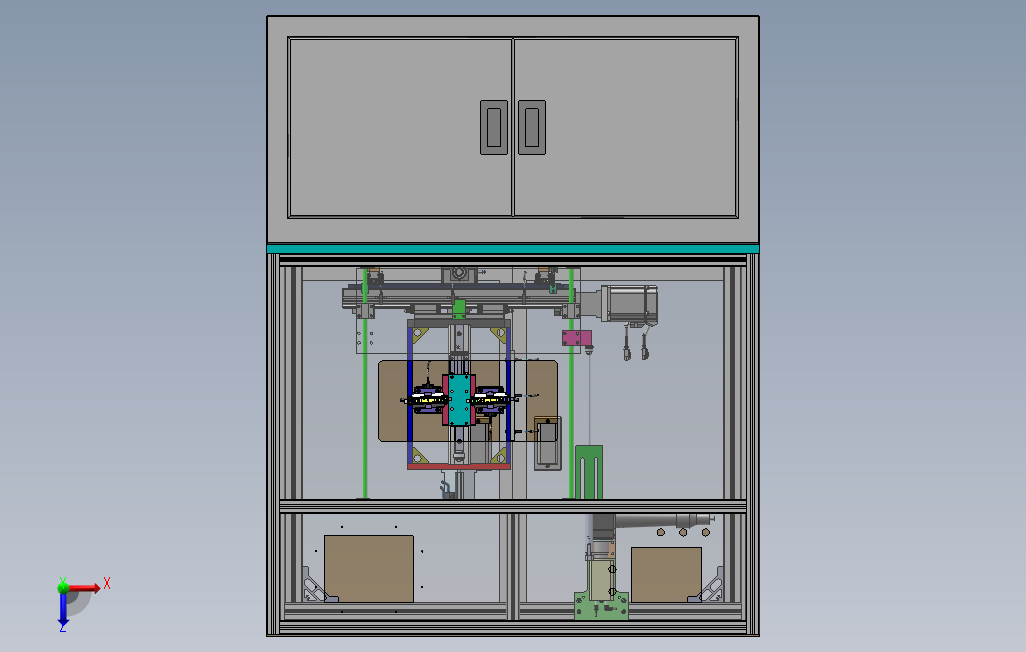Select the red bottom bar of the inner frame
The height and width of the screenshot is (652, 1026).
coord(459,467)
